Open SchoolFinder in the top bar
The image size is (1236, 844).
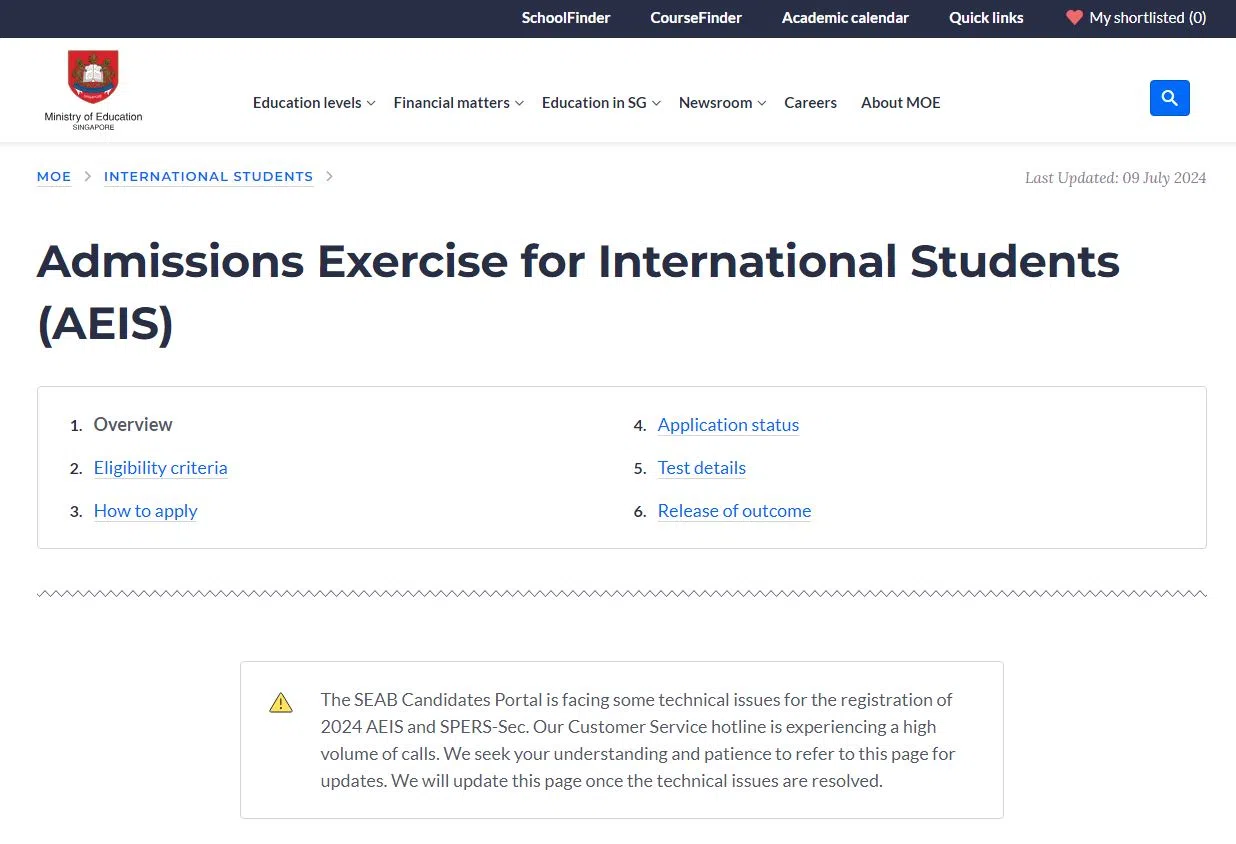click(x=565, y=18)
